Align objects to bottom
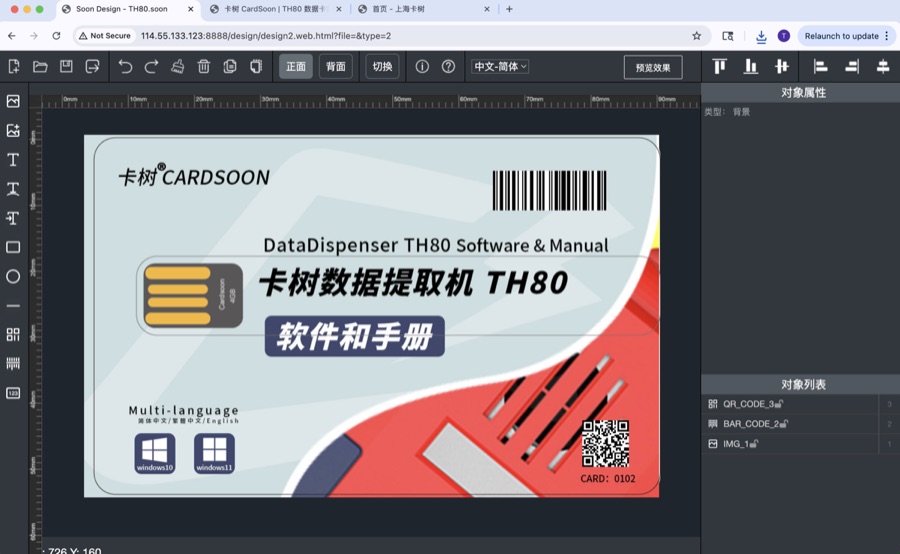Viewport: 900px width, 554px height. pos(751,67)
